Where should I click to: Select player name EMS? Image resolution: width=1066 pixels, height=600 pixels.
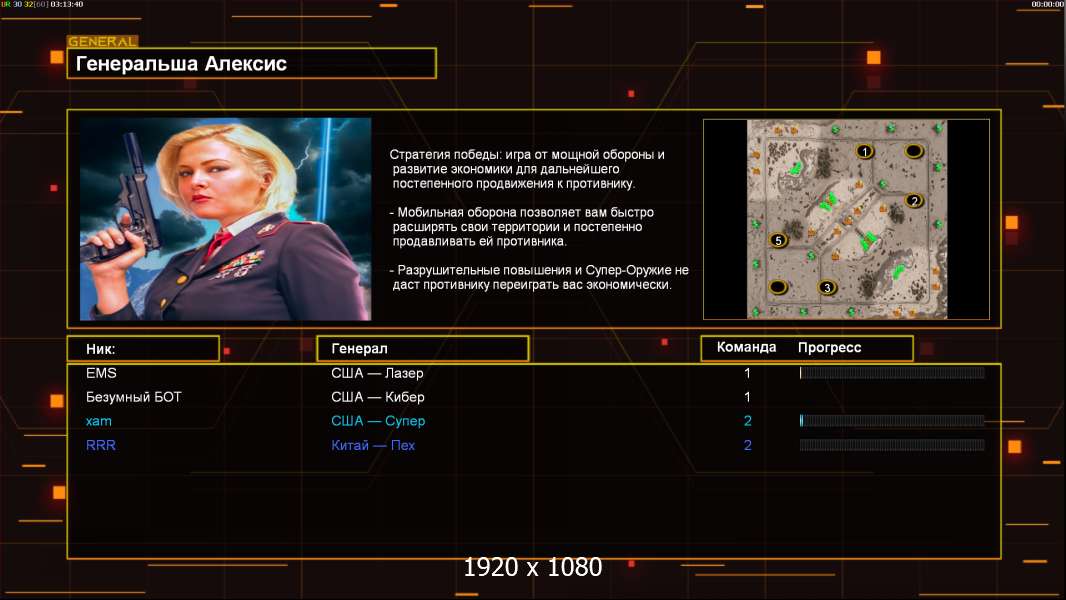click(x=101, y=373)
